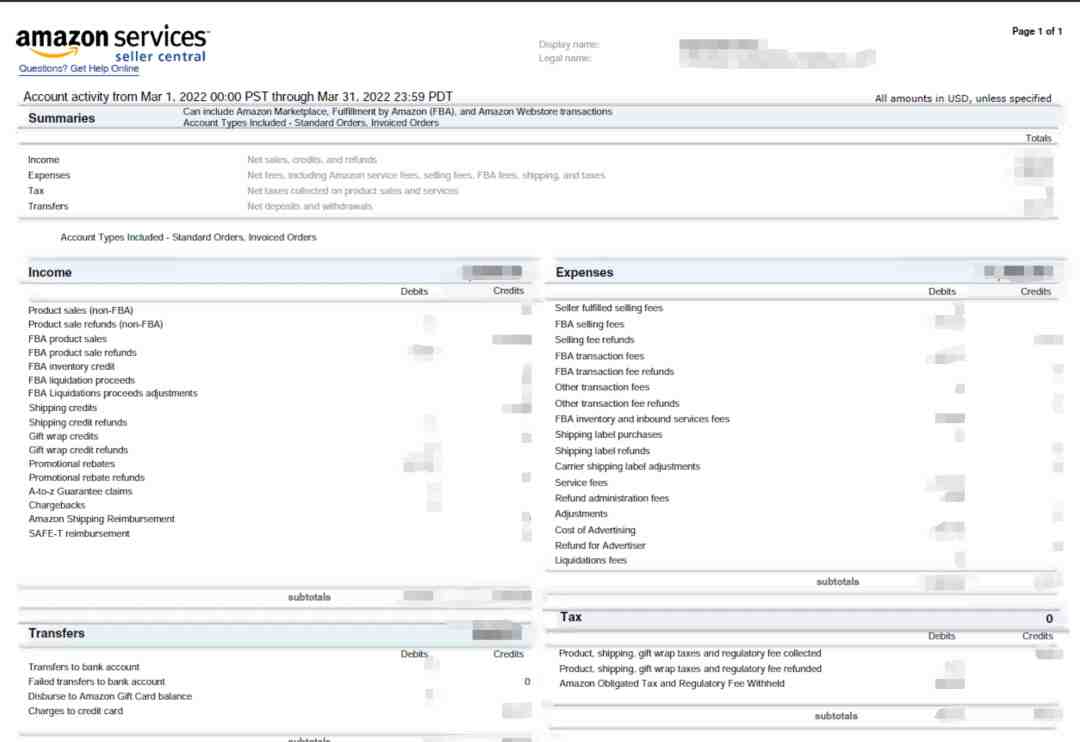
Task: Click the Tax section header
Action: coord(571,617)
